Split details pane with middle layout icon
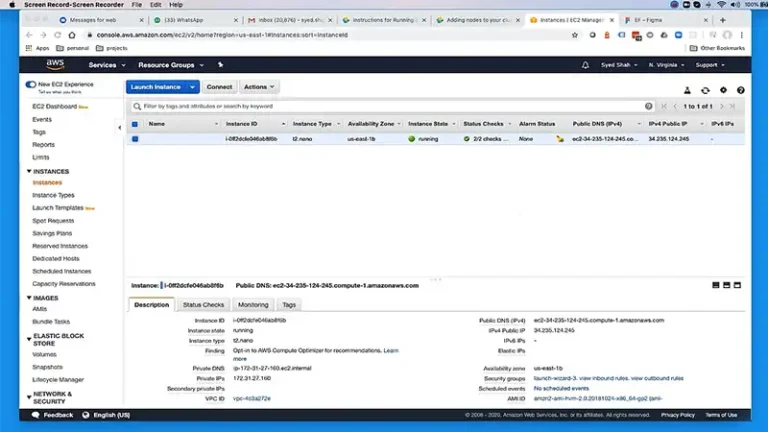The height and width of the screenshot is (432, 768). (x=726, y=285)
